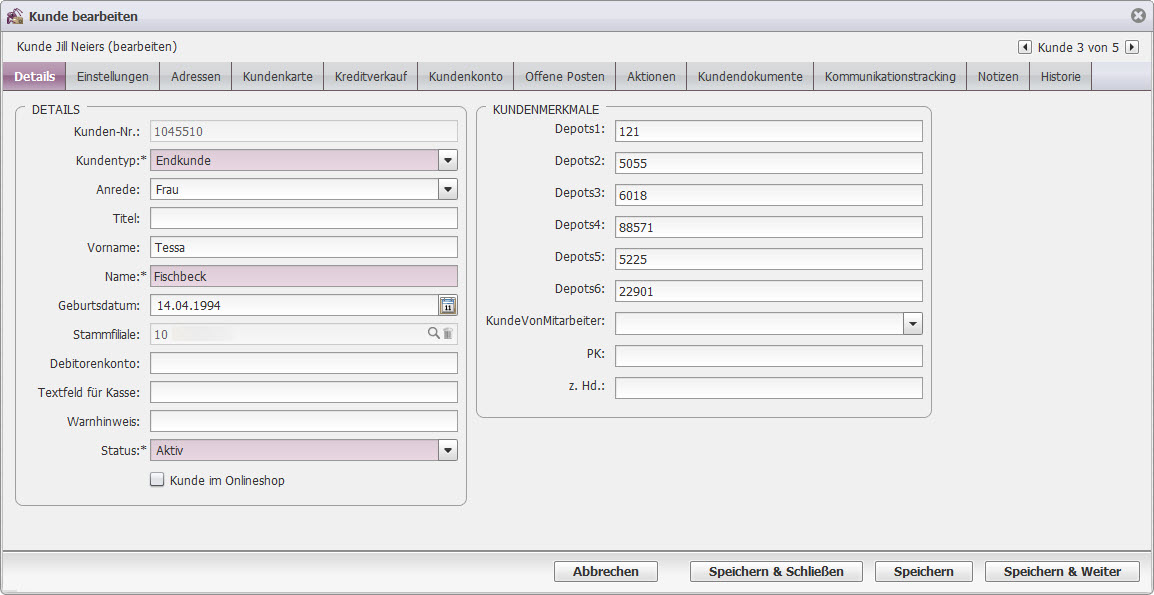The image size is (1154, 595).
Task: Open the Anrede dropdown list
Action: click(448, 189)
